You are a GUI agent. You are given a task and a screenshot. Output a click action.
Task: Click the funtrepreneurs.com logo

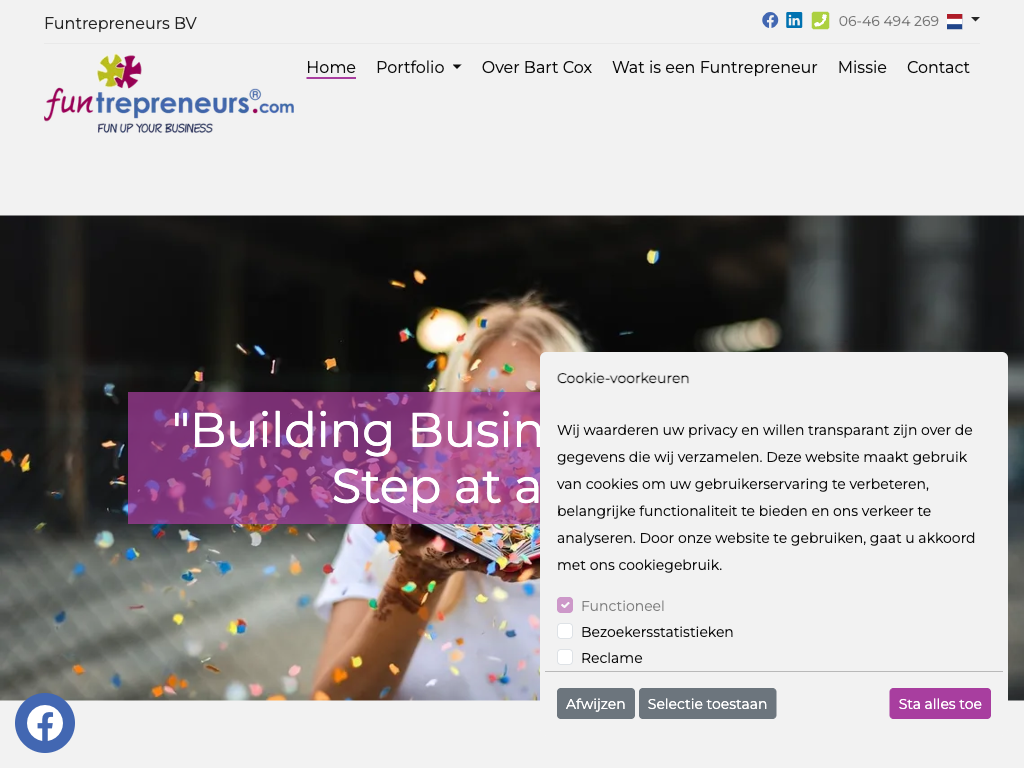coord(169,94)
